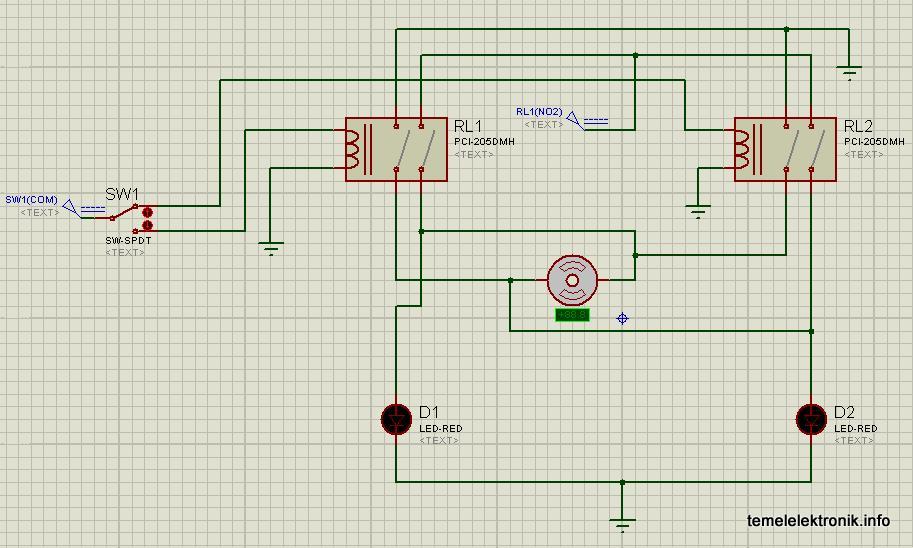Select the RL1 label text

(x=468, y=126)
